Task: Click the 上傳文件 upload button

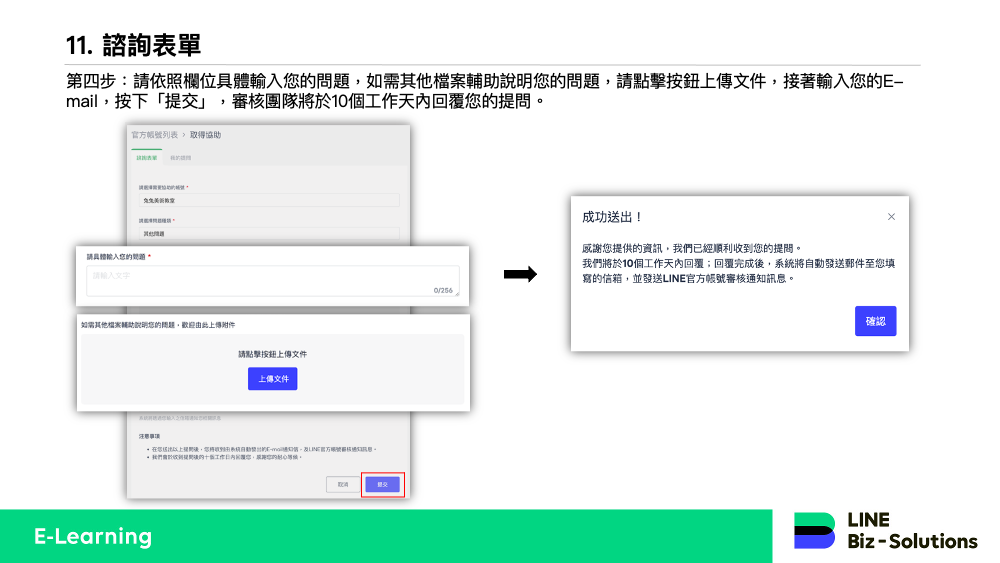Action: [272, 379]
